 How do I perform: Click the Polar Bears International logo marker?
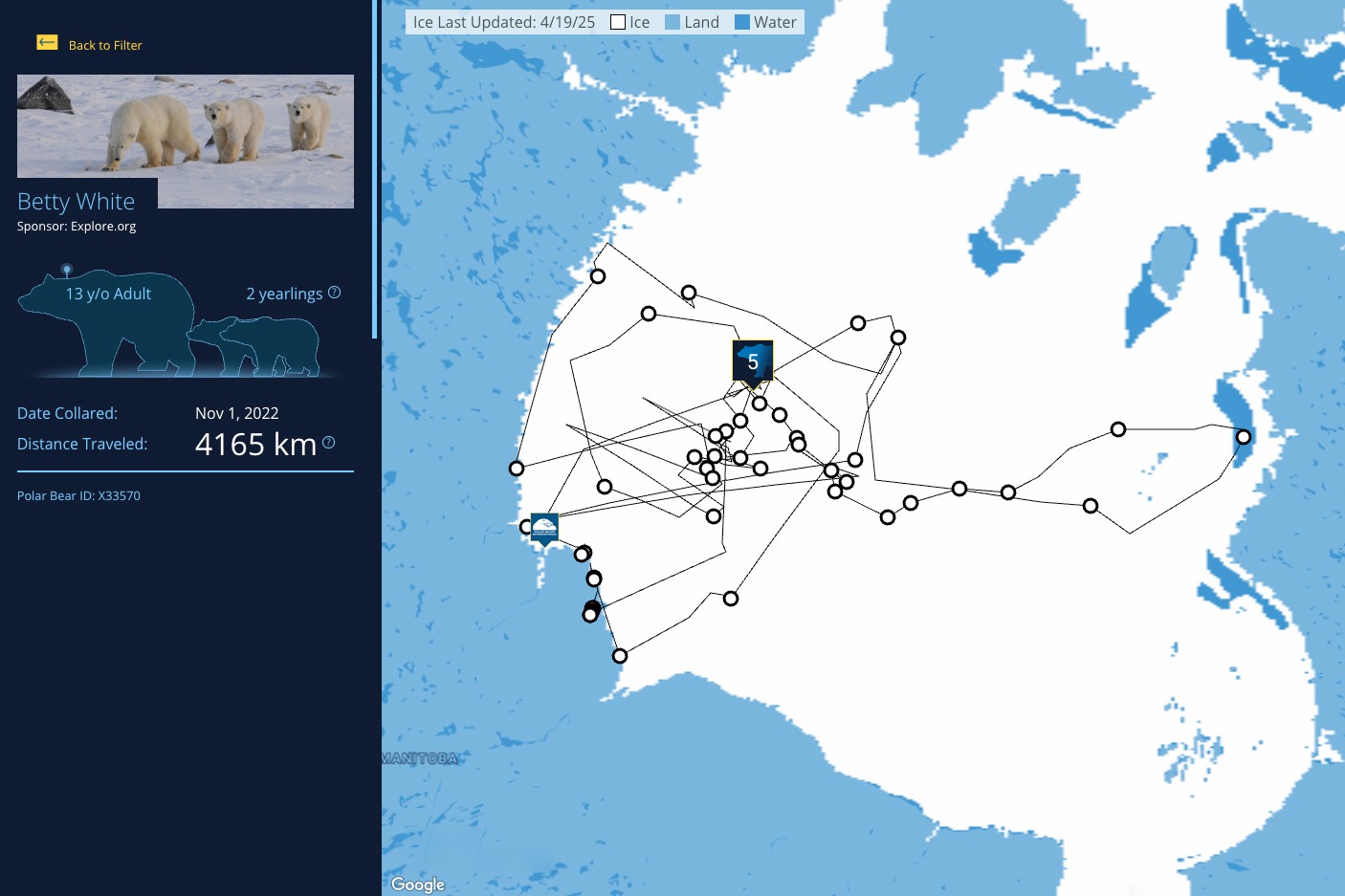(x=544, y=527)
